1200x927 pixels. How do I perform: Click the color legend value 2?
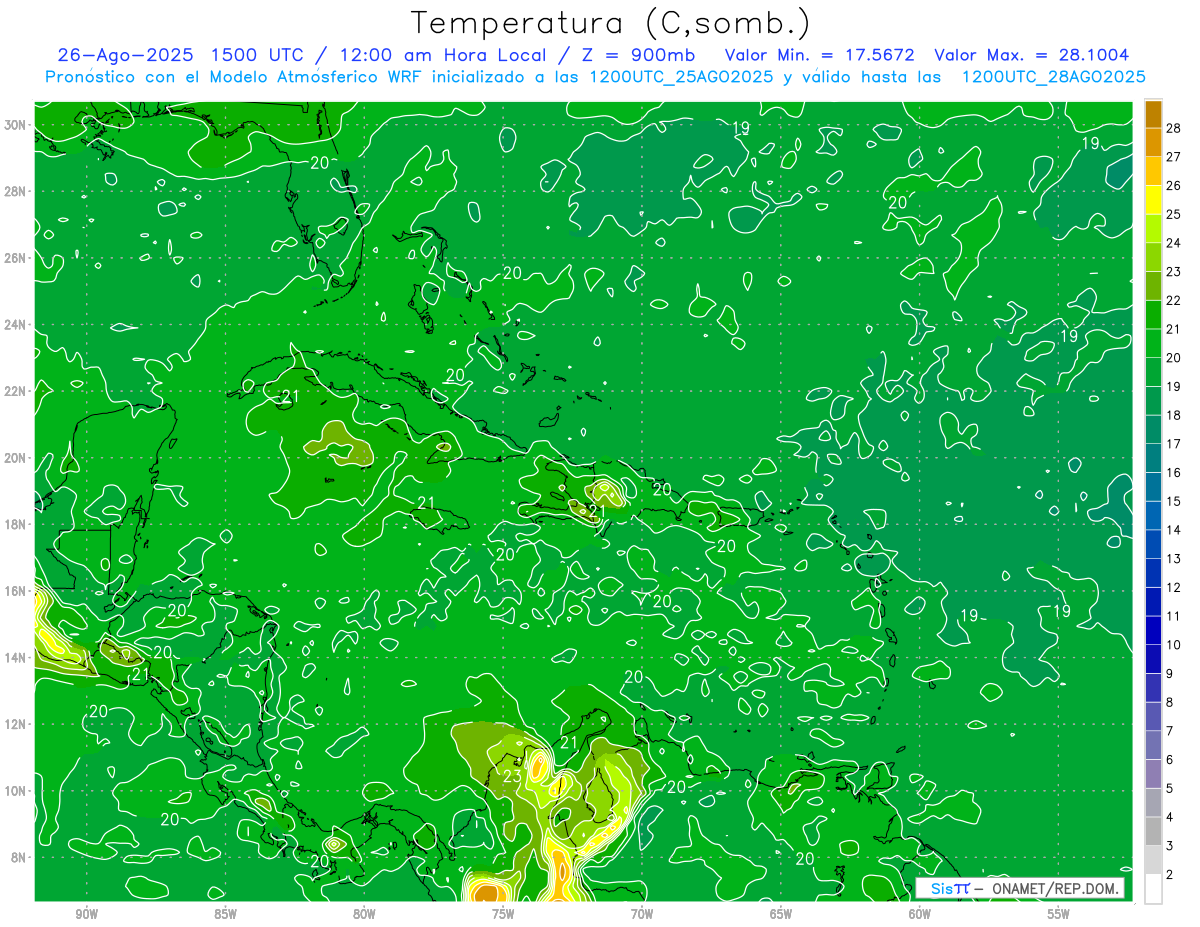1170,874
